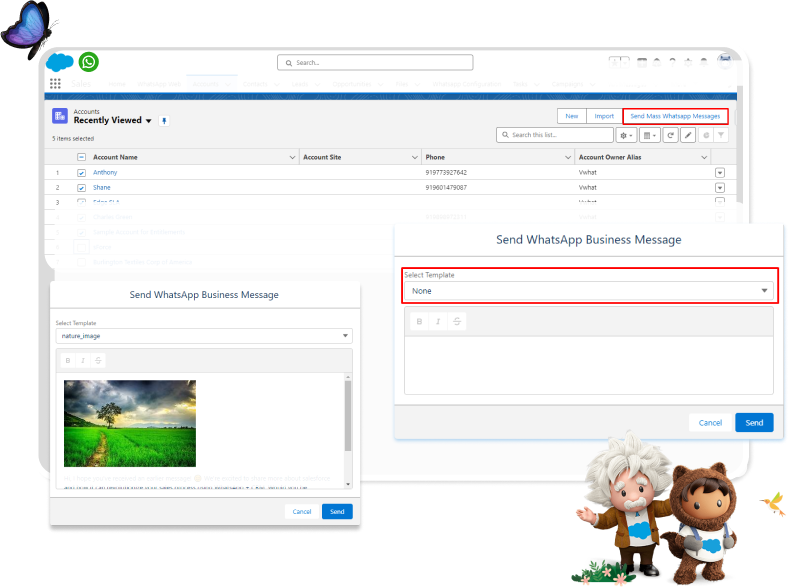Screen dimensions: 789x587
Task: Click phone number 919773927642
Action: [446, 173]
